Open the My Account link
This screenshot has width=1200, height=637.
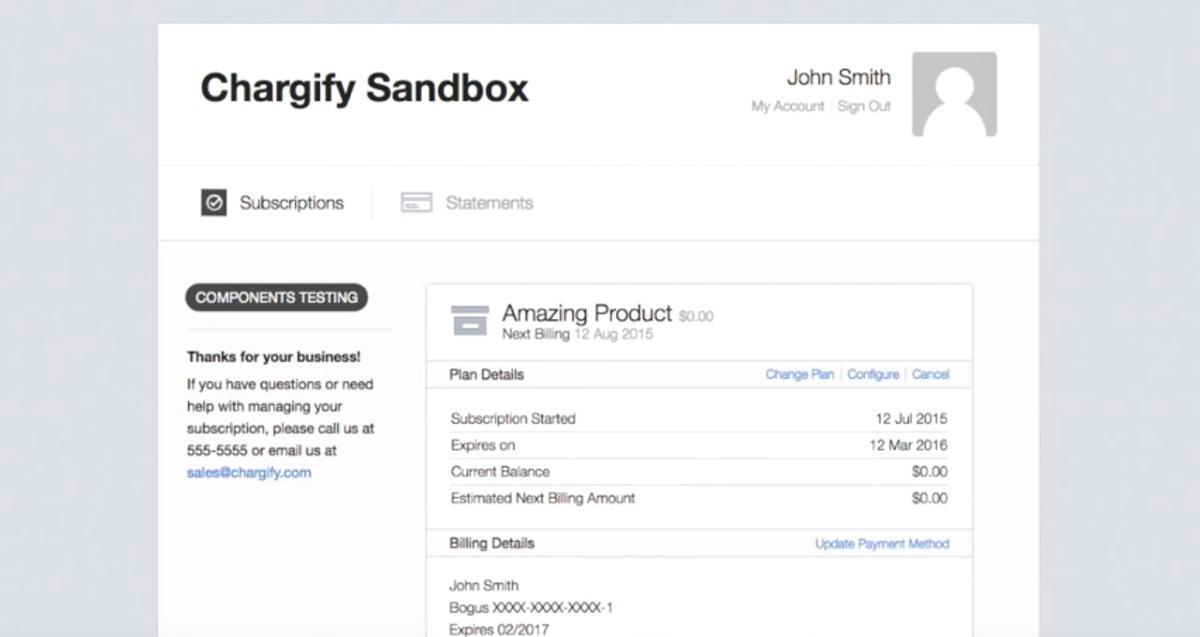788,106
